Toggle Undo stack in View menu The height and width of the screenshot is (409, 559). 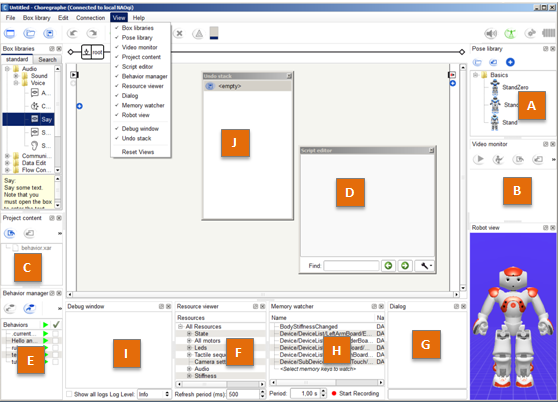[x=136, y=138]
